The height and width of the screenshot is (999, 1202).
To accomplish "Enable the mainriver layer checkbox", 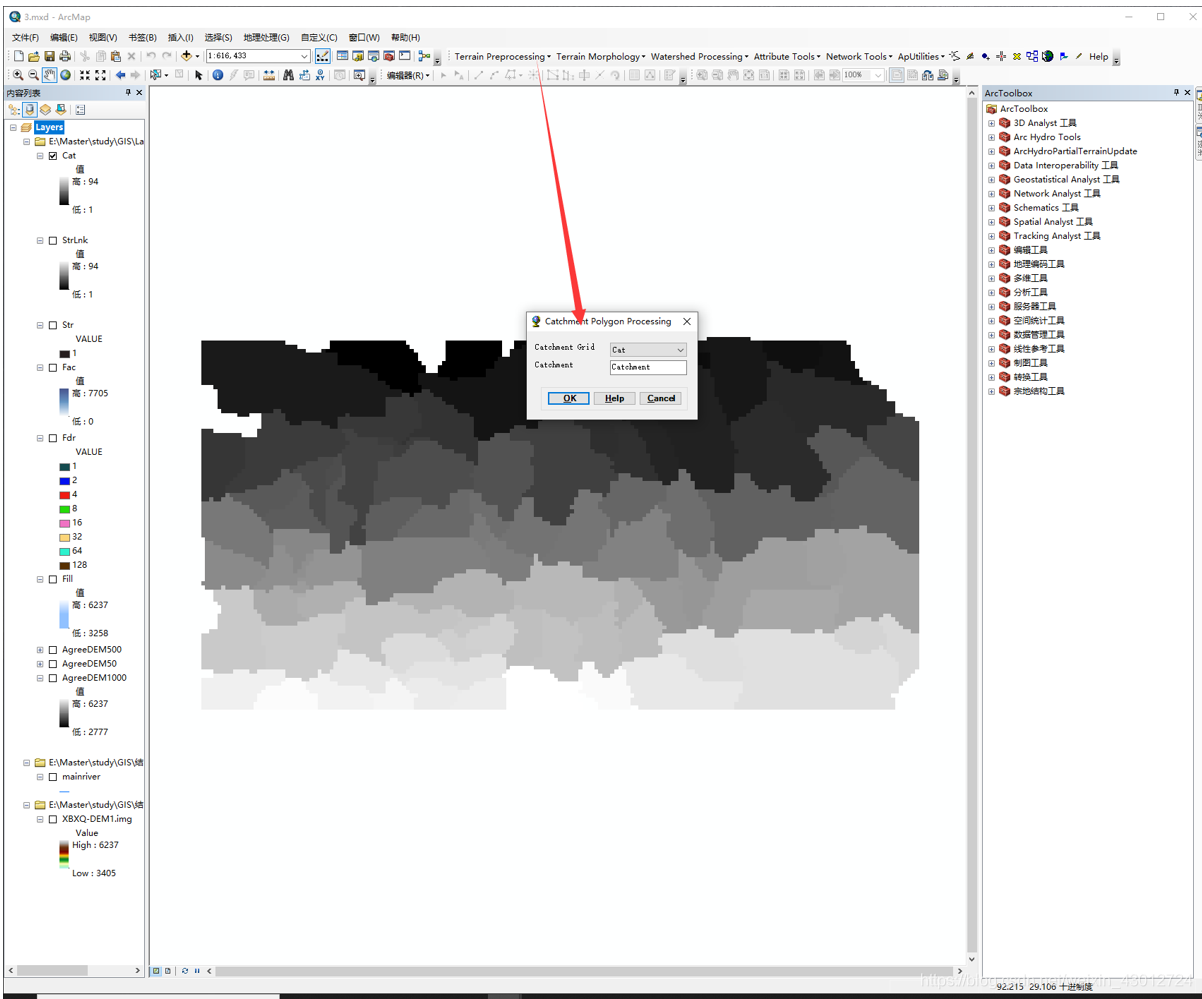I will coord(53,777).
